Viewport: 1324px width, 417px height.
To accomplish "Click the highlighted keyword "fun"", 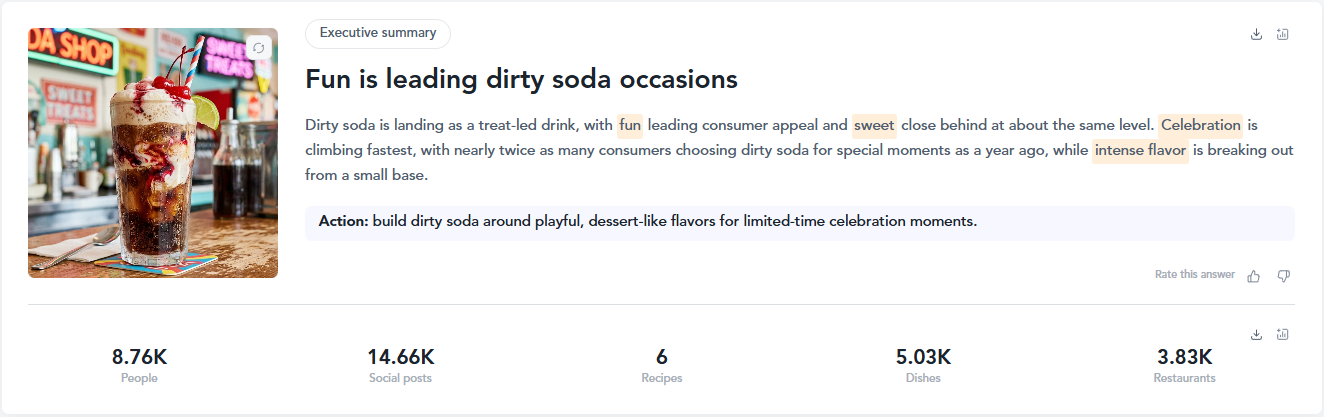I will click(x=630, y=126).
